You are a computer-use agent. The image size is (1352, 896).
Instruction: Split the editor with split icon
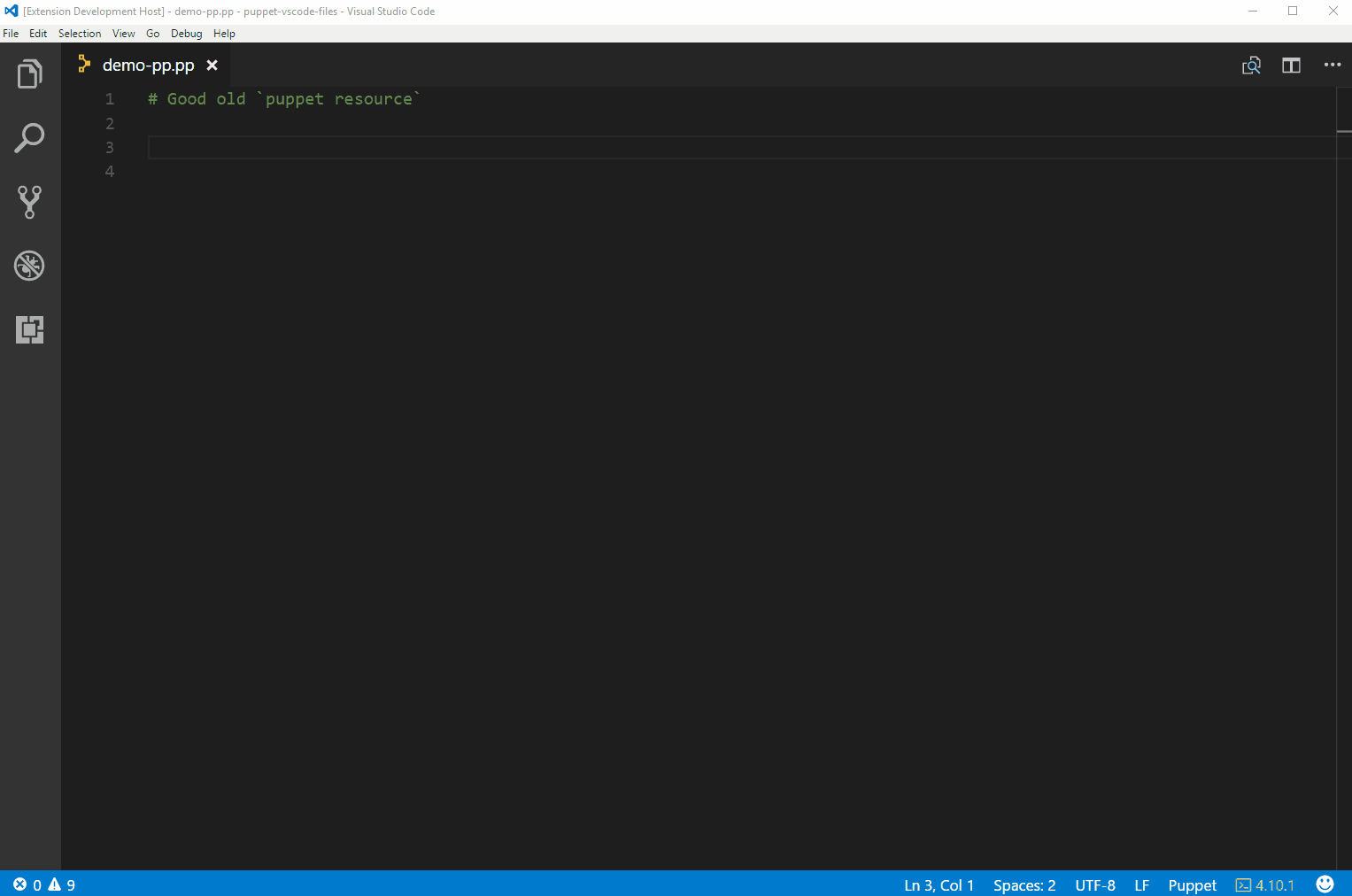(1292, 66)
